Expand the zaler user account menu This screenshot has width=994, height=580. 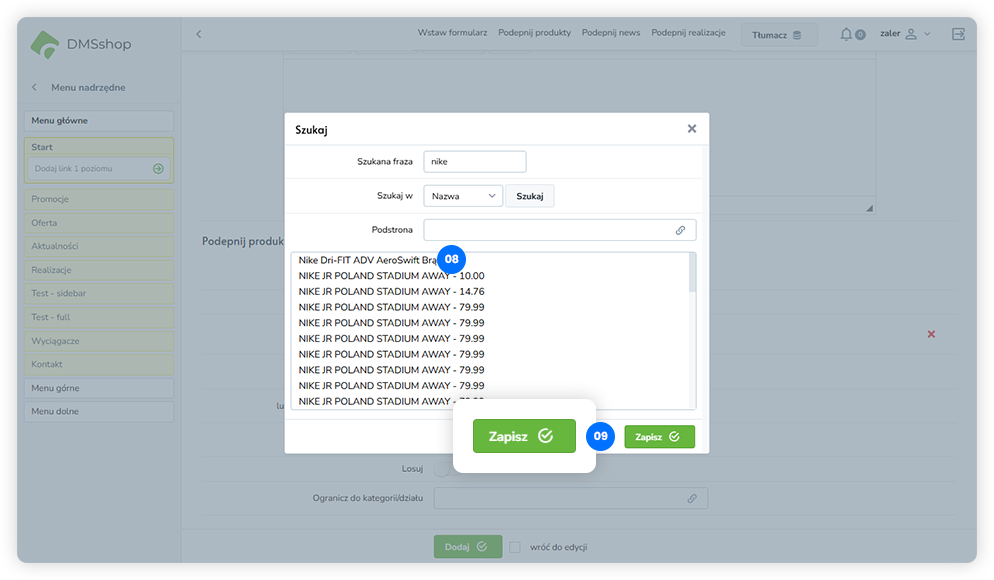[x=904, y=34]
